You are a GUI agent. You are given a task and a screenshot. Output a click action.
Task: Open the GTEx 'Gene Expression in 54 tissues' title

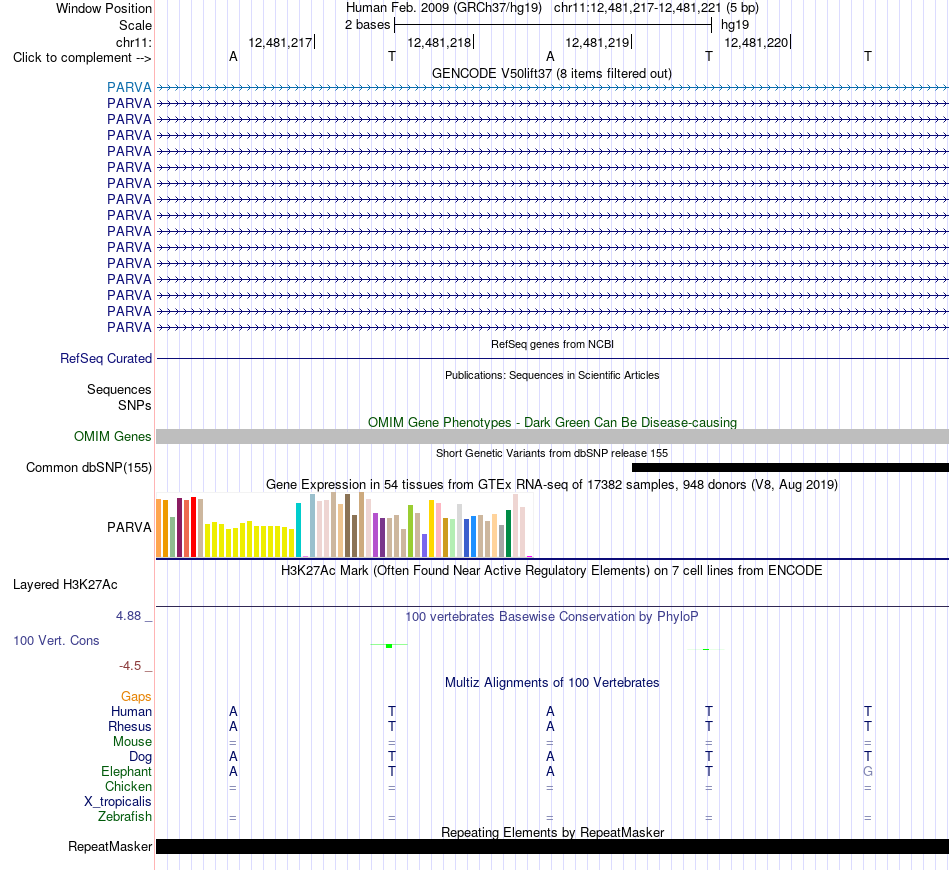552,485
